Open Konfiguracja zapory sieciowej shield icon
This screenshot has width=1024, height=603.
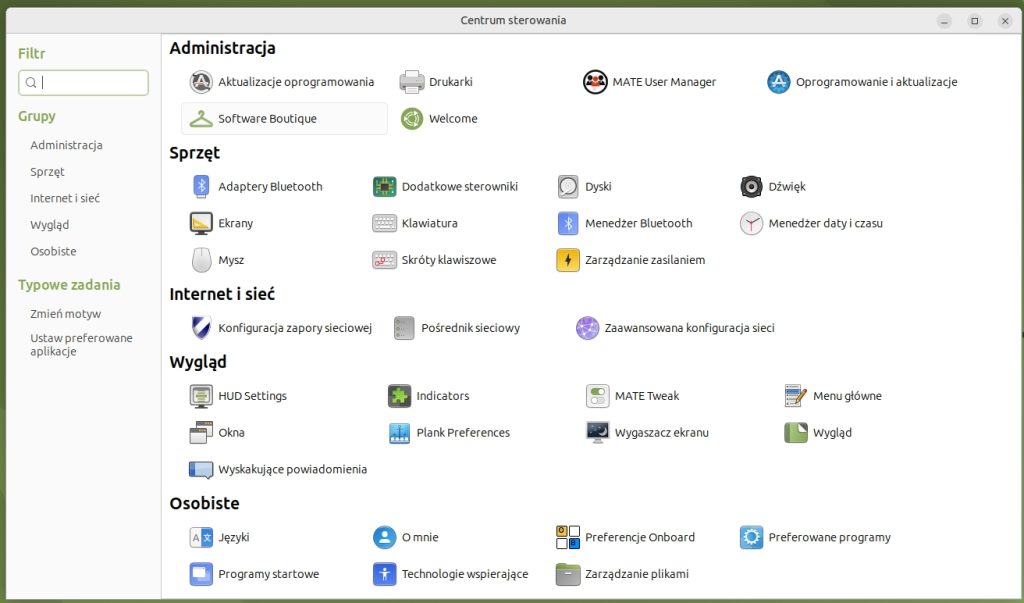(x=201, y=328)
